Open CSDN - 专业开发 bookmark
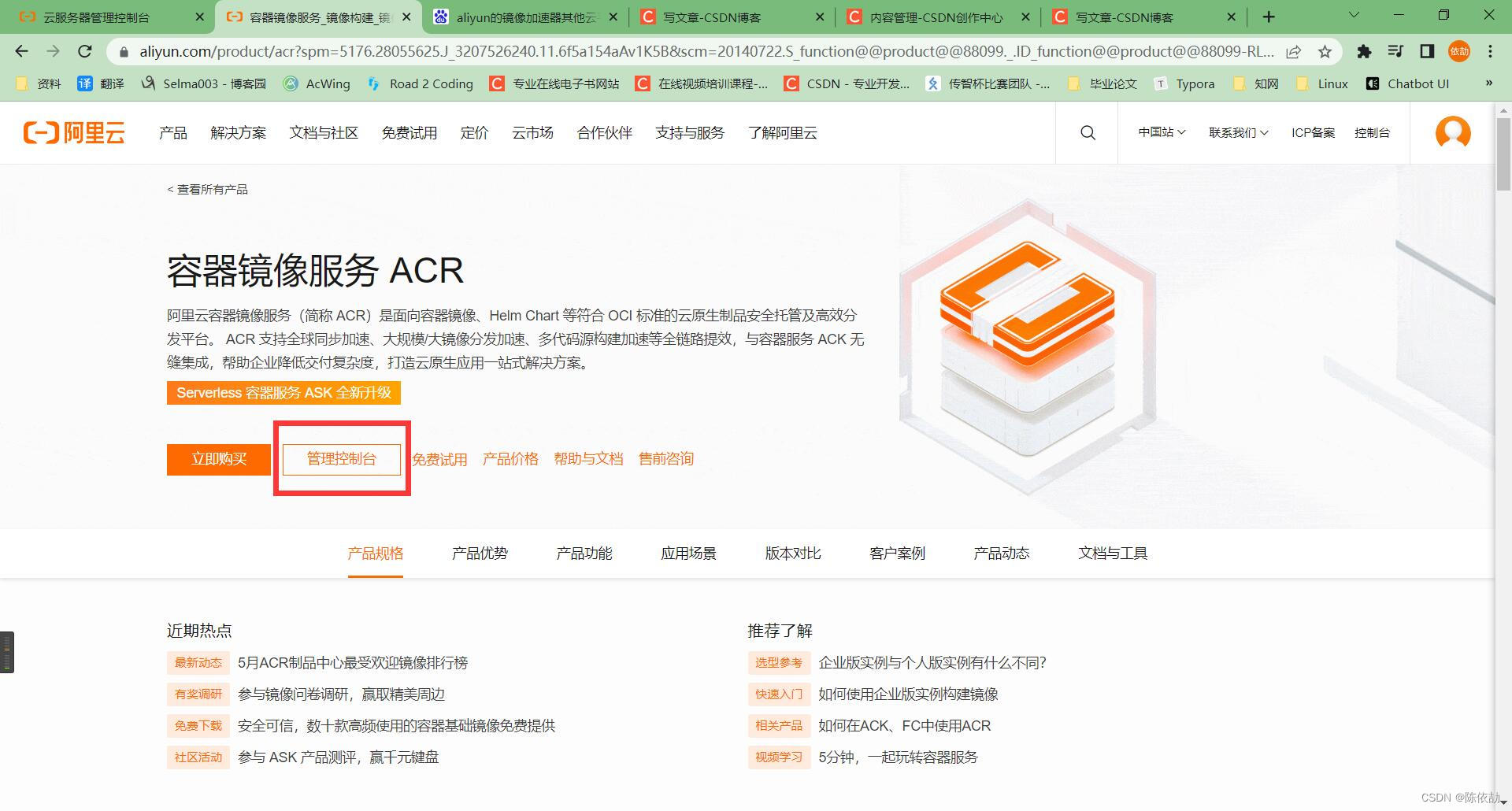The width and height of the screenshot is (1512, 811). pyautogui.click(x=847, y=83)
